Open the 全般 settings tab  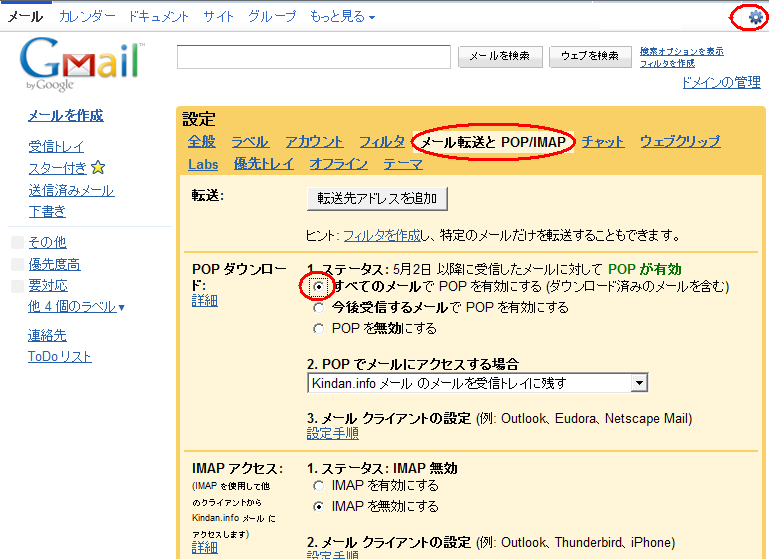point(202,142)
